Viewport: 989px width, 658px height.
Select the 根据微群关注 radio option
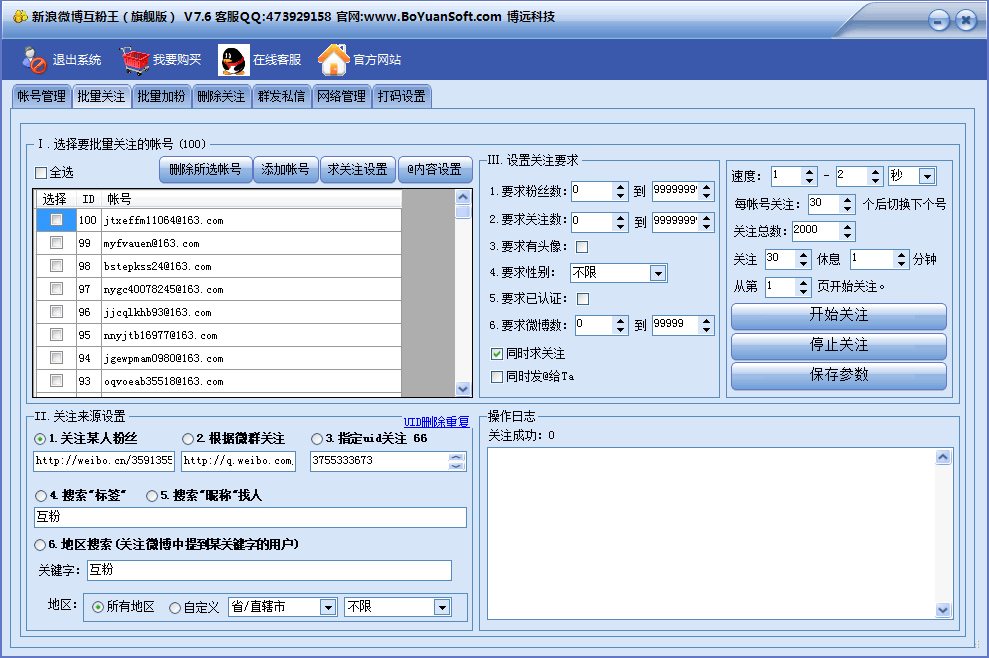pos(188,439)
